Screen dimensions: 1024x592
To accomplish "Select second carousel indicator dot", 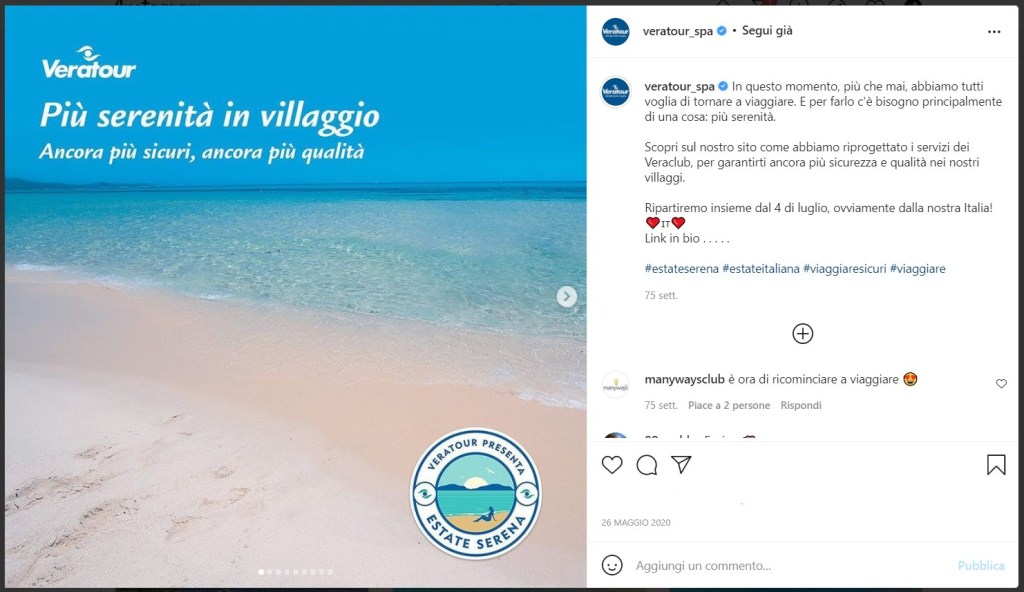I will [x=270, y=572].
